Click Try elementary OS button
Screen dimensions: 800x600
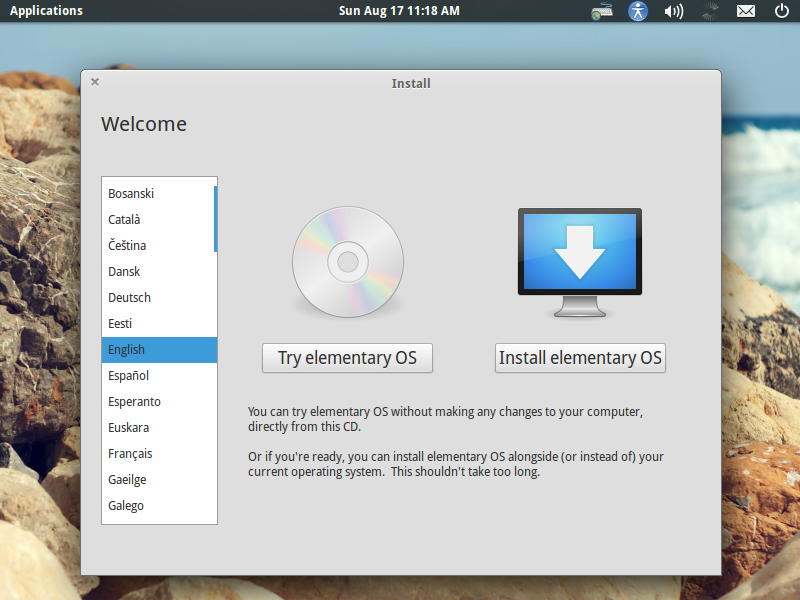347,358
